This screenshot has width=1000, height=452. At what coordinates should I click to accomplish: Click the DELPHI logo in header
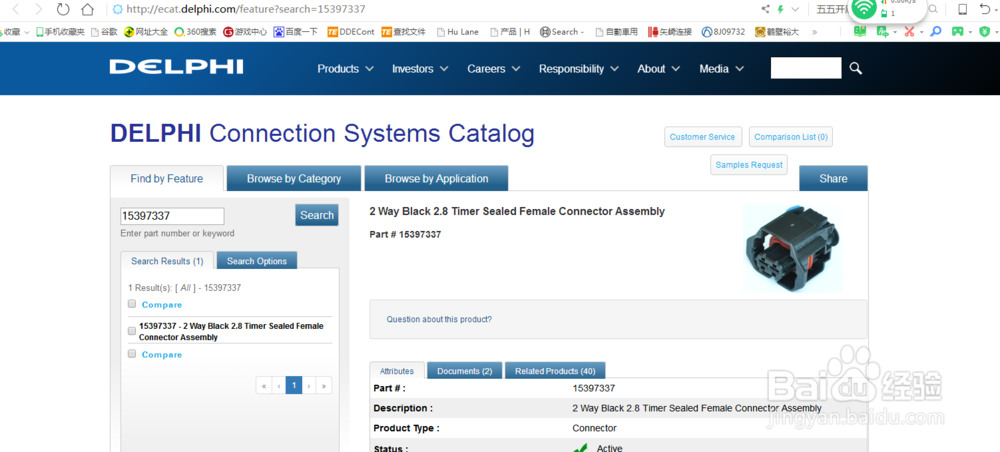tap(176, 67)
